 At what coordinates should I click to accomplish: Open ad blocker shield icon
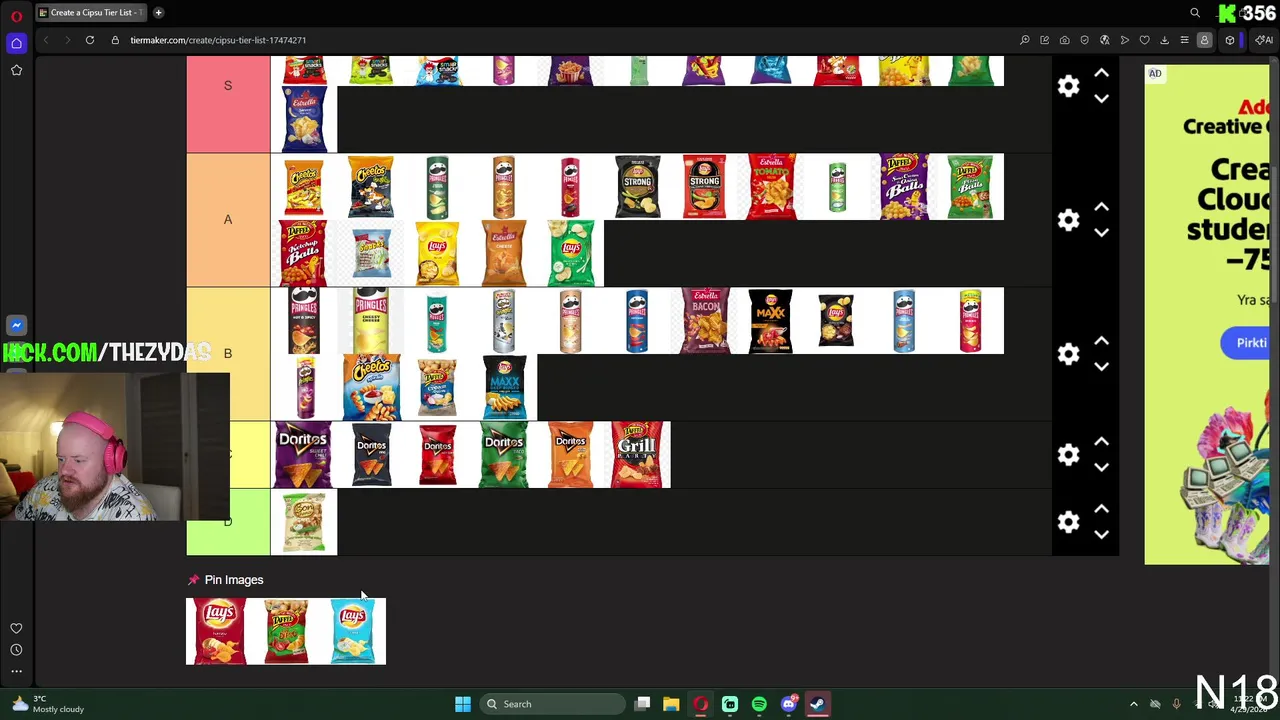[x=1085, y=40]
